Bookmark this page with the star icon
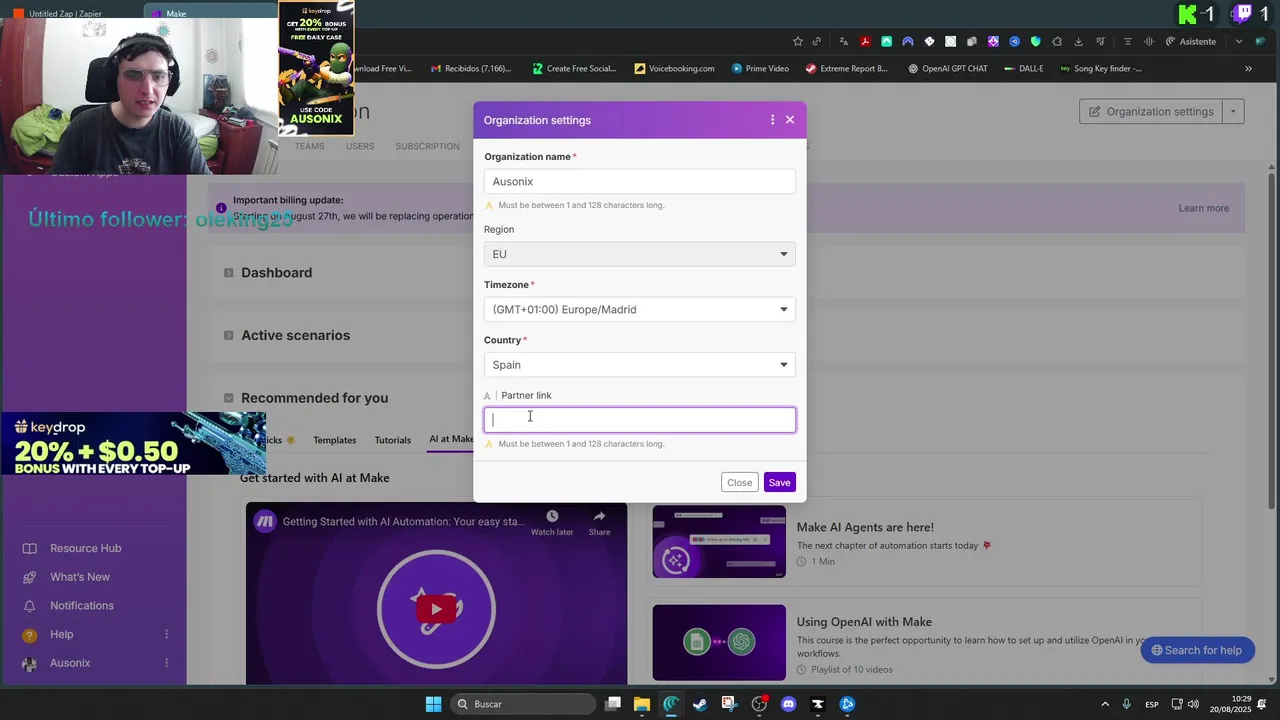Screen dimensions: 1280x720 pyautogui.click(x=797, y=41)
